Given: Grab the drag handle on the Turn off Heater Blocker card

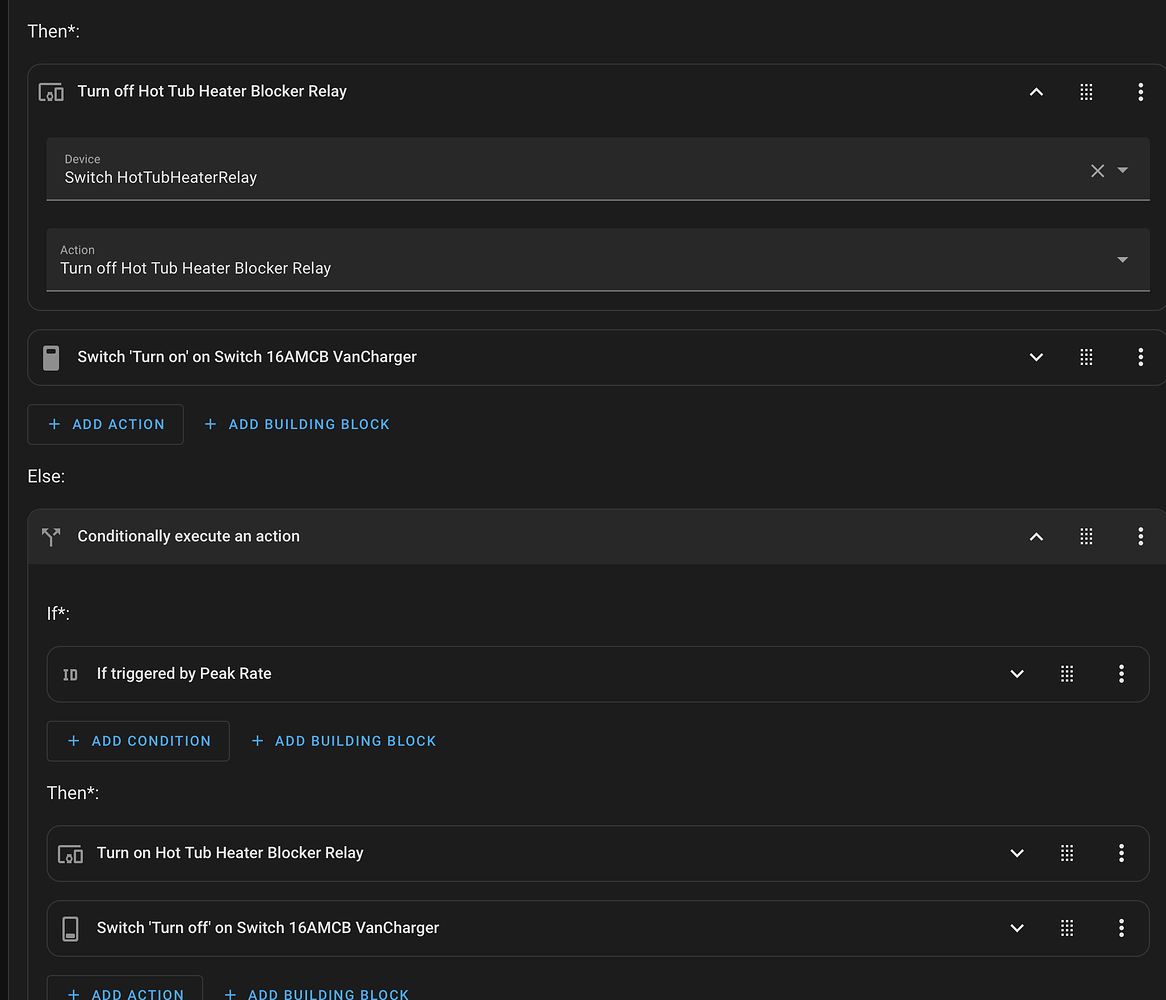Looking at the screenshot, I should (x=1086, y=91).
